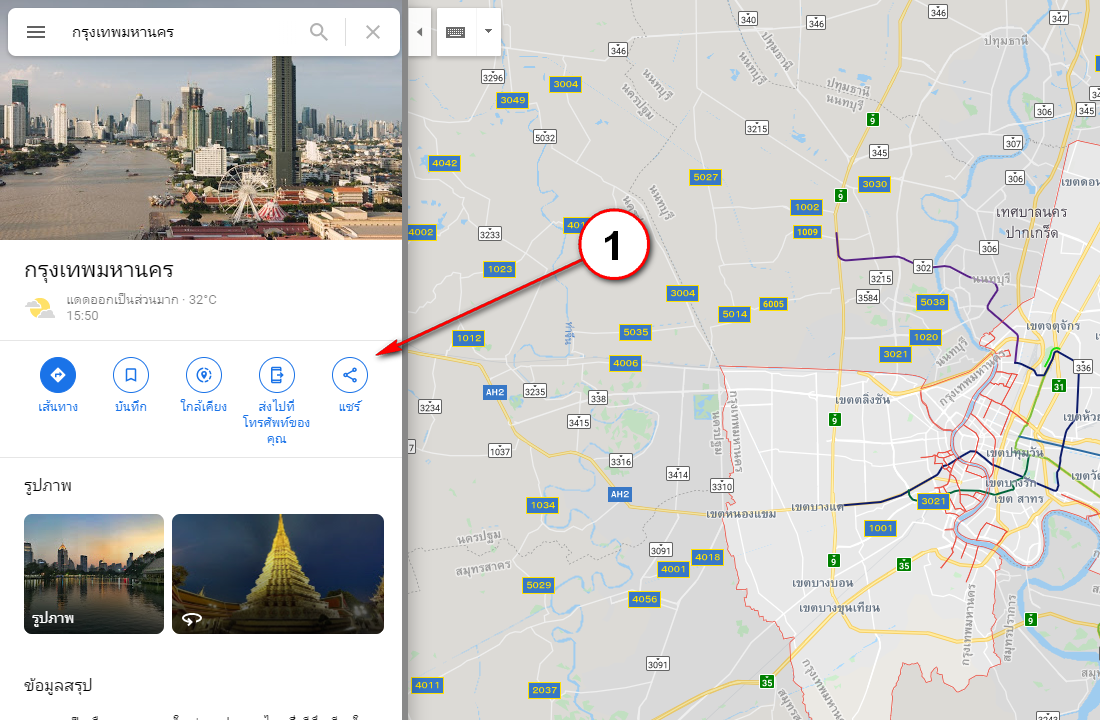Image resolution: width=1100 pixels, height=720 pixels.
Task: Click the Bangkok header skyline photo
Action: [200, 148]
